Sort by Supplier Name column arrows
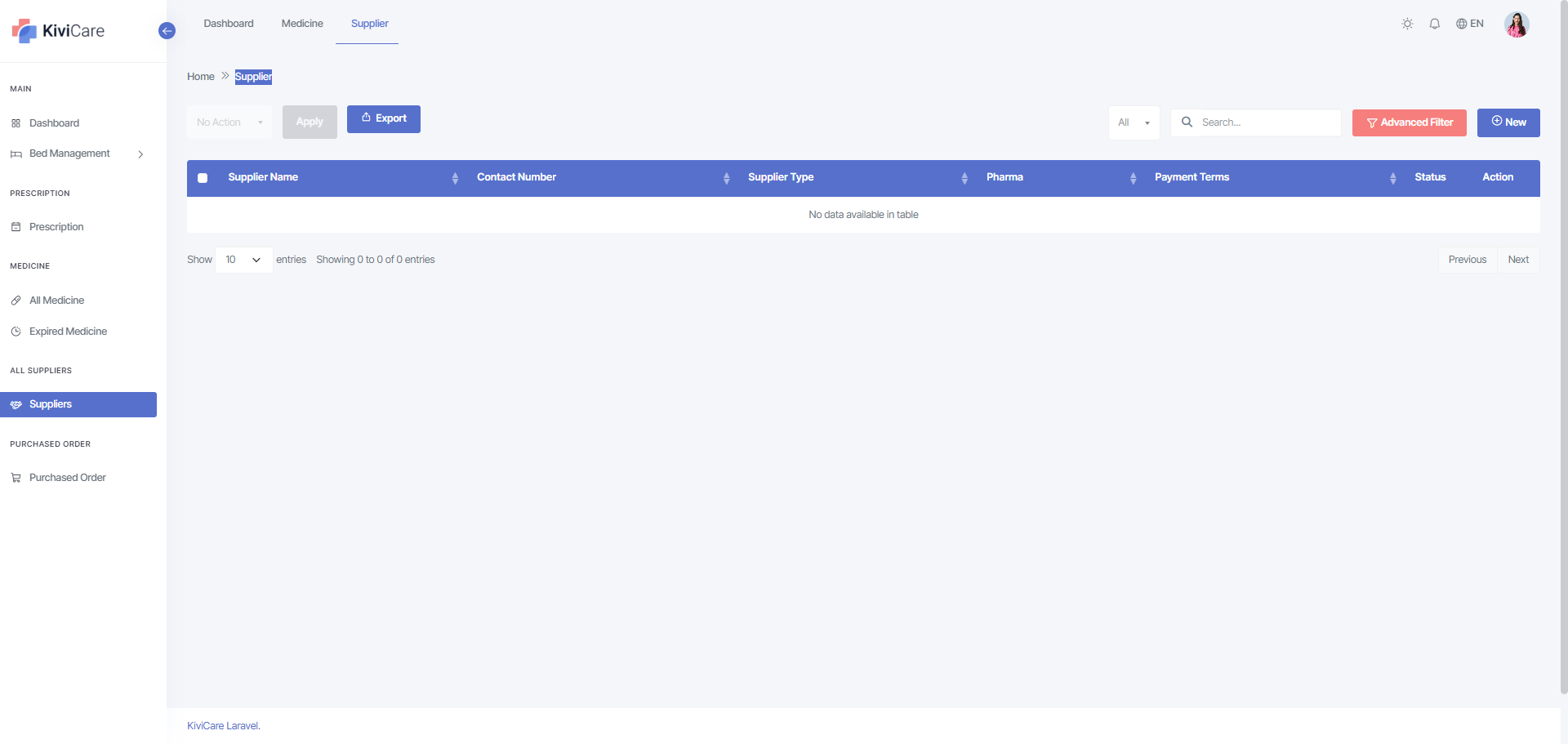Image resolution: width=1568 pixels, height=744 pixels. point(455,178)
